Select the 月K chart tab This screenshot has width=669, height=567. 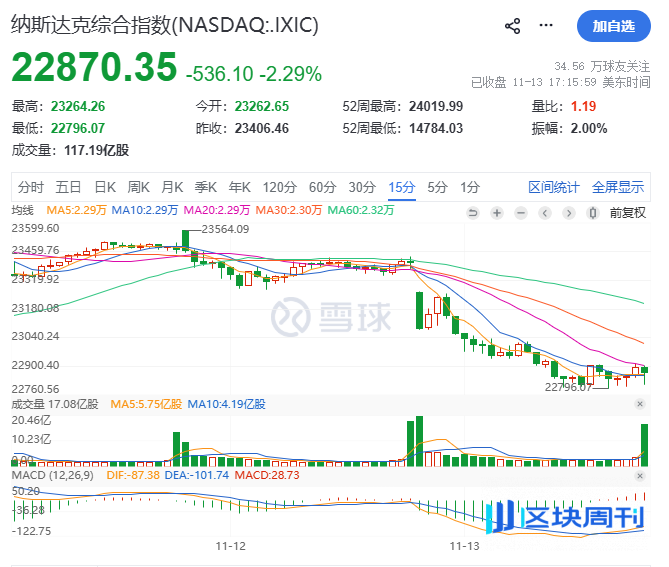[172, 187]
